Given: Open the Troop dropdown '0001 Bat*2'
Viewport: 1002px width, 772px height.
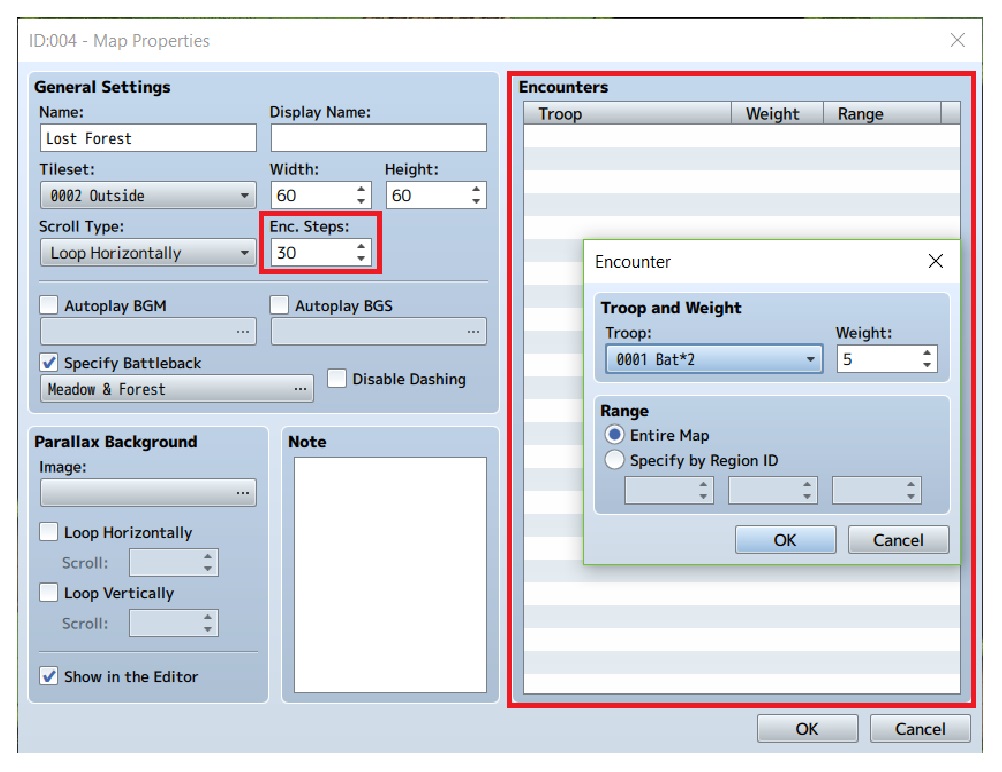Looking at the screenshot, I should [x=714, y=359].
